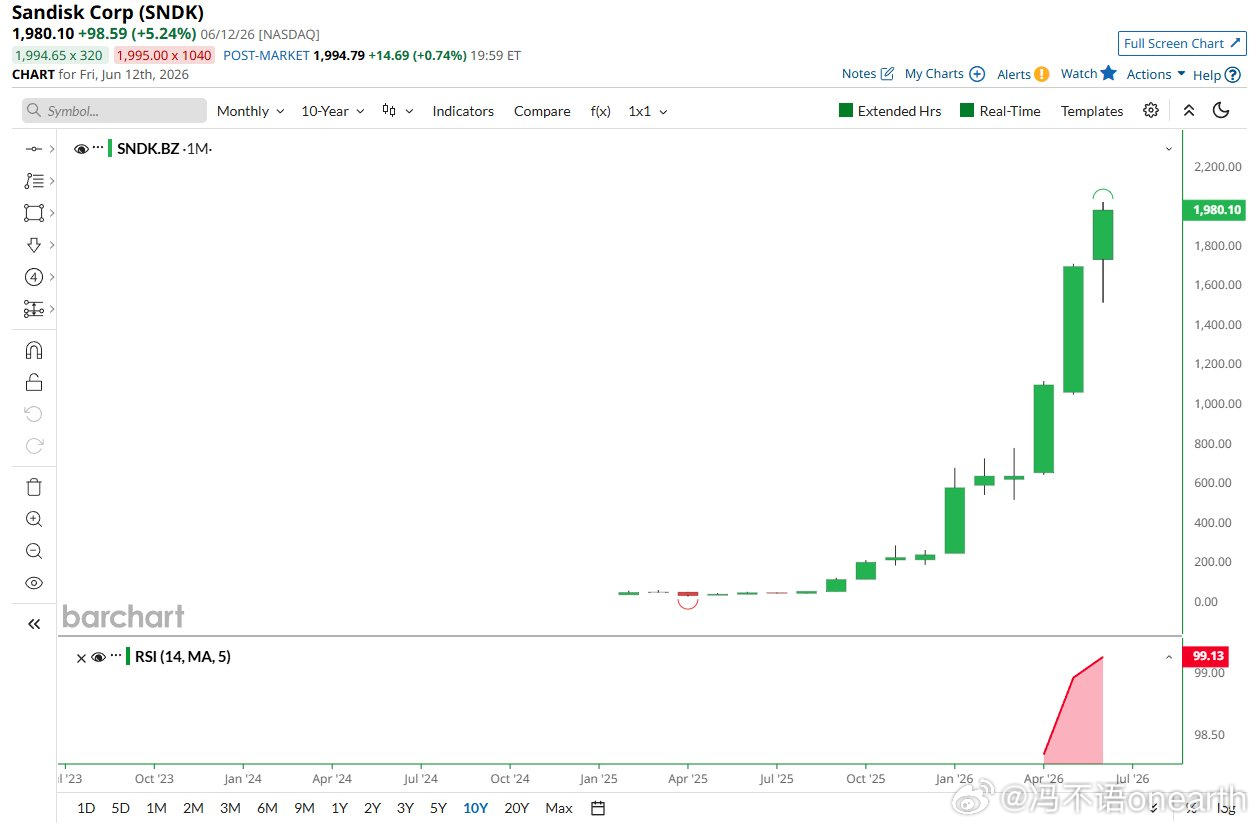This screenshot has width=1259, height=828.
Task: Select the line drawing tool in sidebar
Action: pos(34,149)
